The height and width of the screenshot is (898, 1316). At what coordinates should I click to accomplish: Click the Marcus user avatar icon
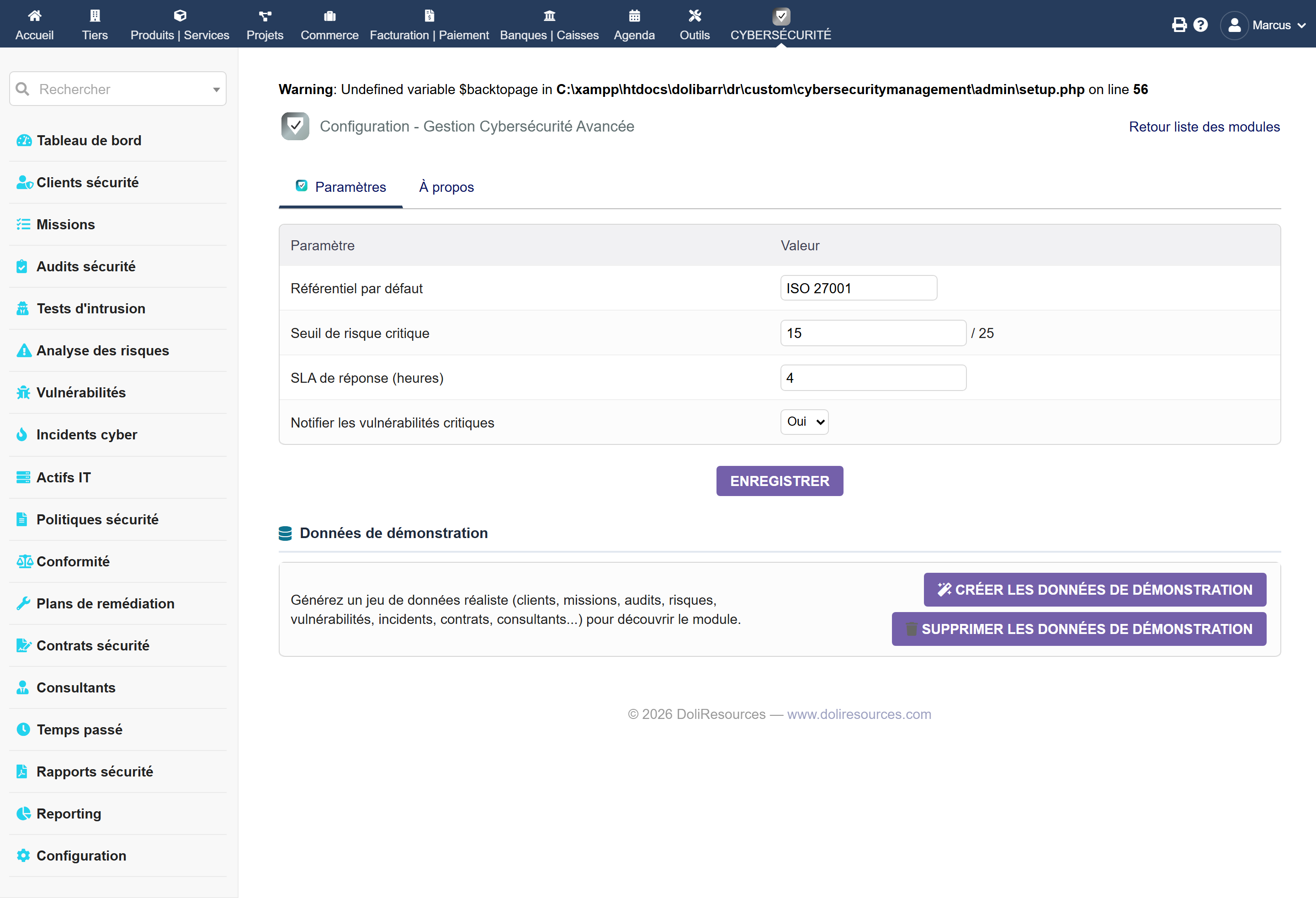click(x=1235, y=25)
